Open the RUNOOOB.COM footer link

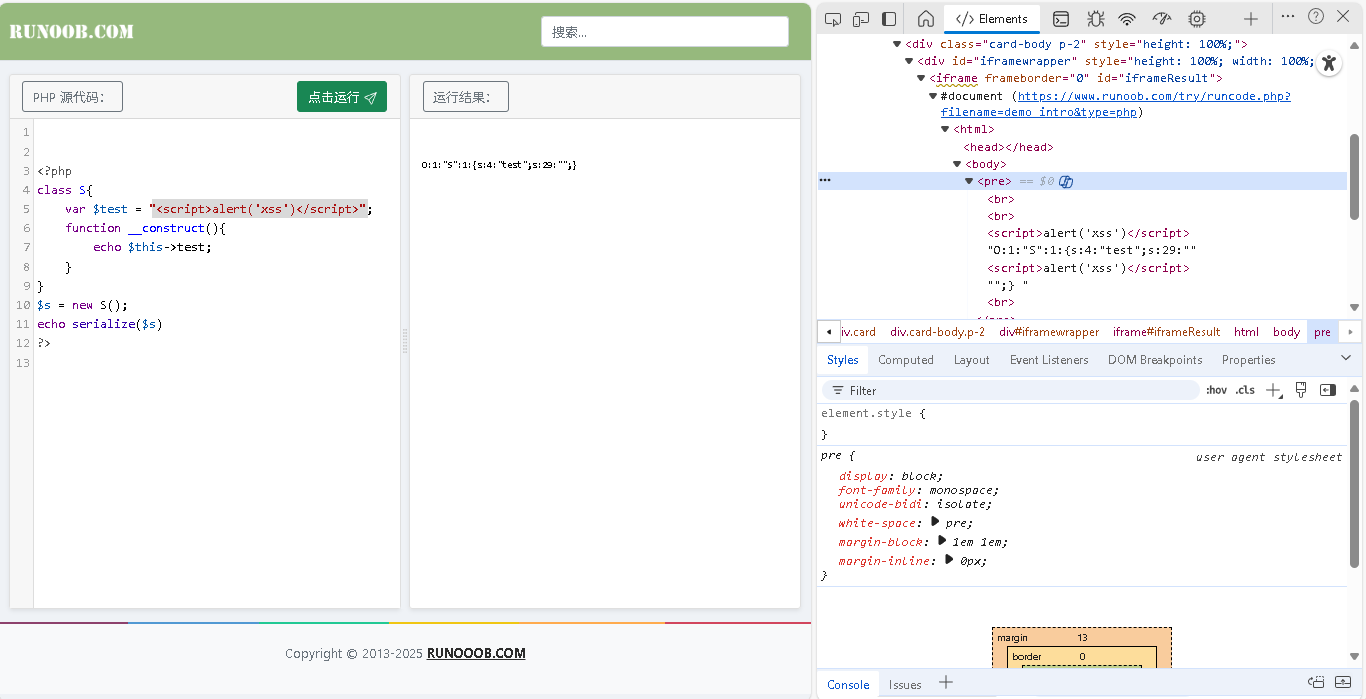(x=476, y=653)
